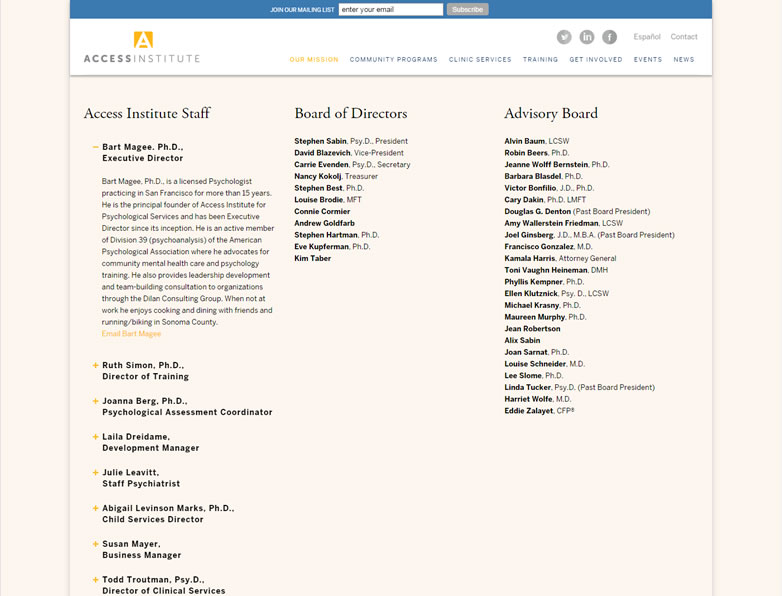782x596 pixels.
Task: Open the LinkedIn social icon
Action: coord(587,37)
